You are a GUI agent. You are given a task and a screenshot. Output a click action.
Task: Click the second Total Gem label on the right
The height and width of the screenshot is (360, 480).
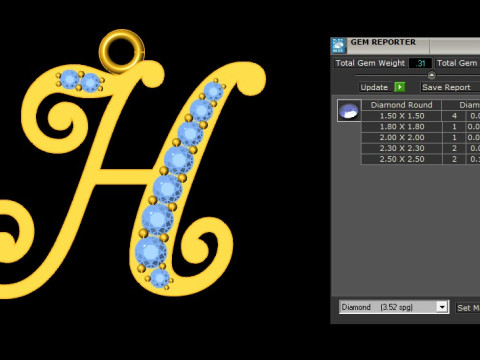pyautogui.click(x=457, y=63)
